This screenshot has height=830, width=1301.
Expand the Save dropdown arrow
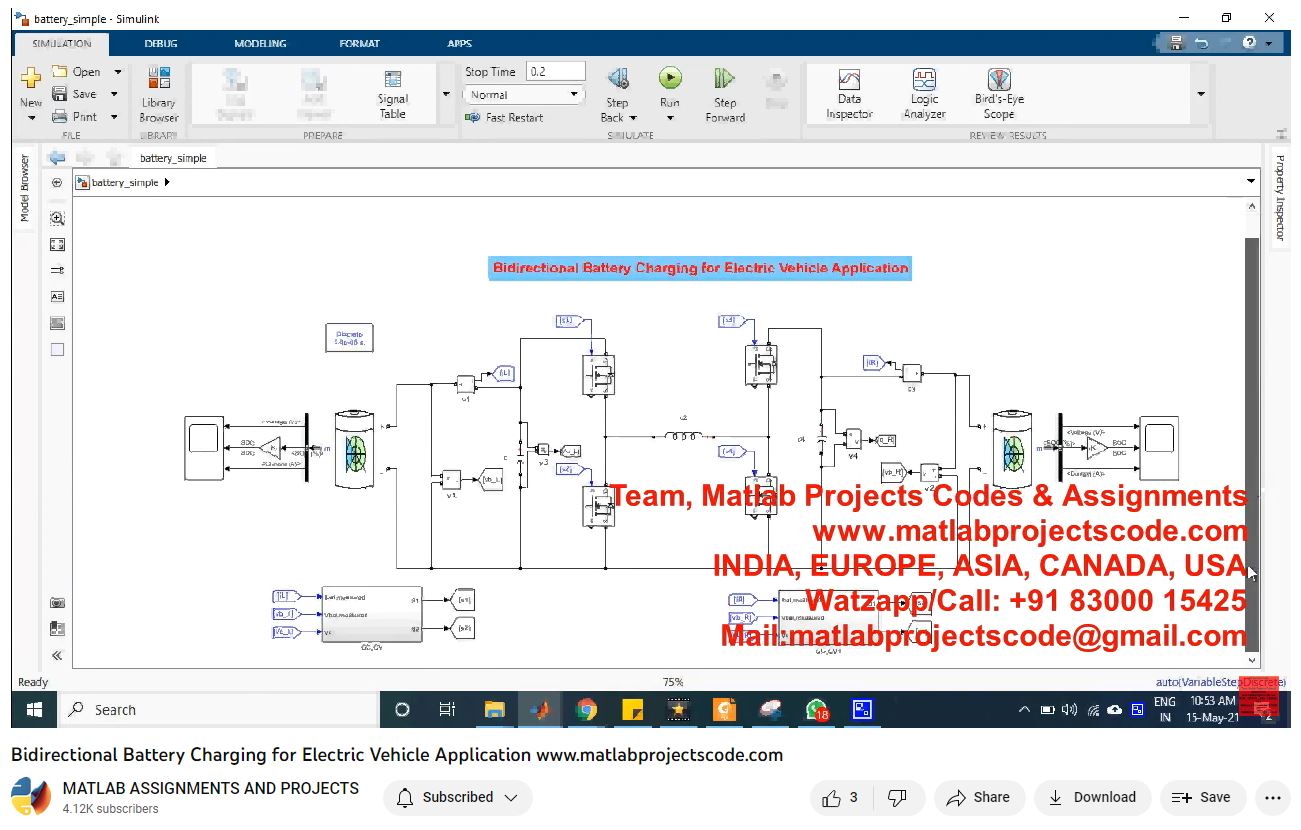coord(114,94)
